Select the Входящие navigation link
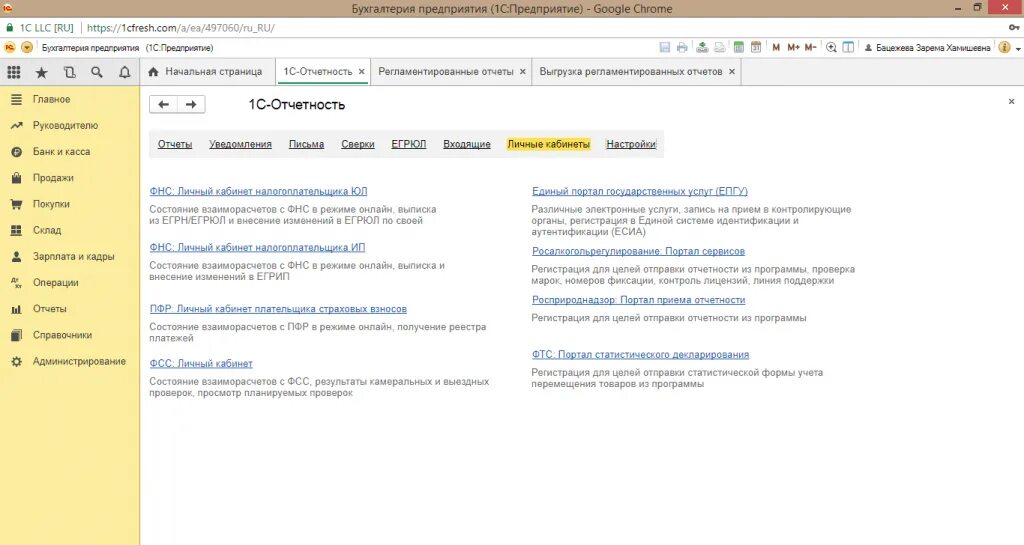Screen dimensions: 1024x545 [x=467, y=144]
